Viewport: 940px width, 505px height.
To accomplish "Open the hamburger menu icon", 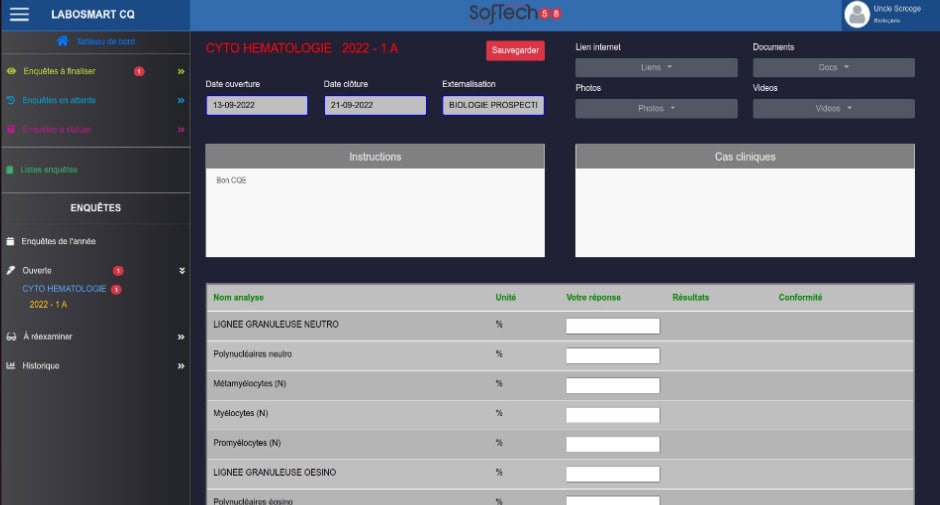I will click(19, 14).
